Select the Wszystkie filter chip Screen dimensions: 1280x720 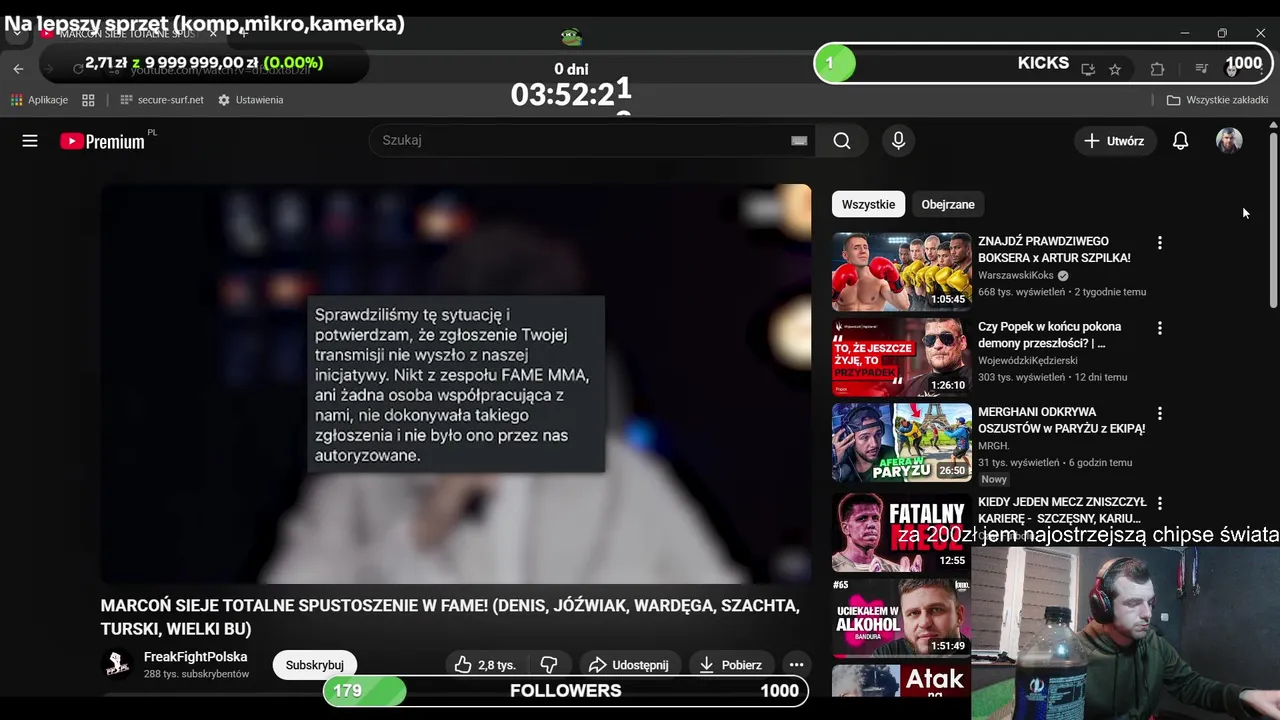868,204
